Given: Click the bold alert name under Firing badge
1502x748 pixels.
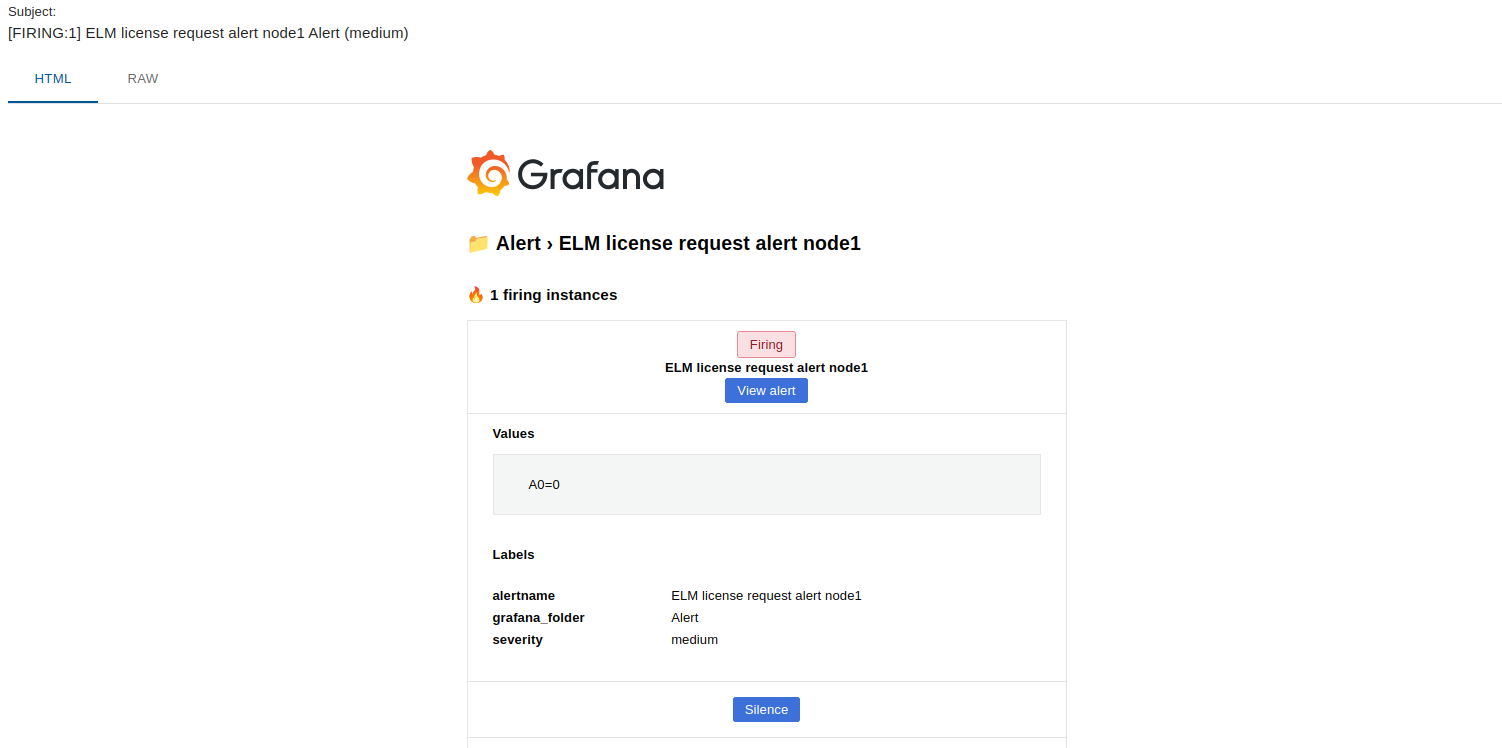Looking at the screenshot, I should [766, 368].
